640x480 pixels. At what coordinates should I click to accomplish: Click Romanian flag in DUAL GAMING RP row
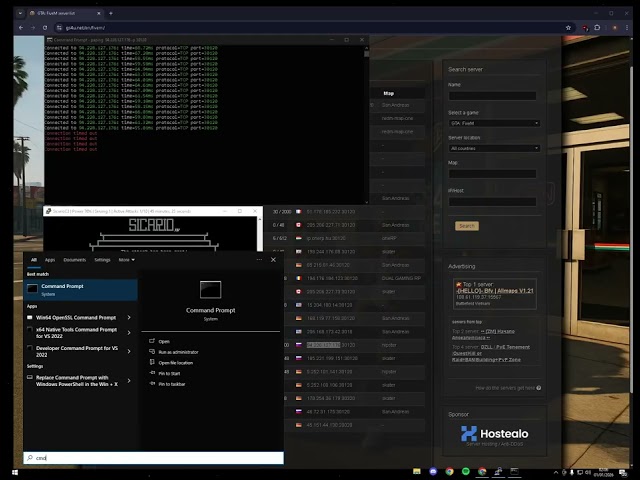tap(298, 278)
